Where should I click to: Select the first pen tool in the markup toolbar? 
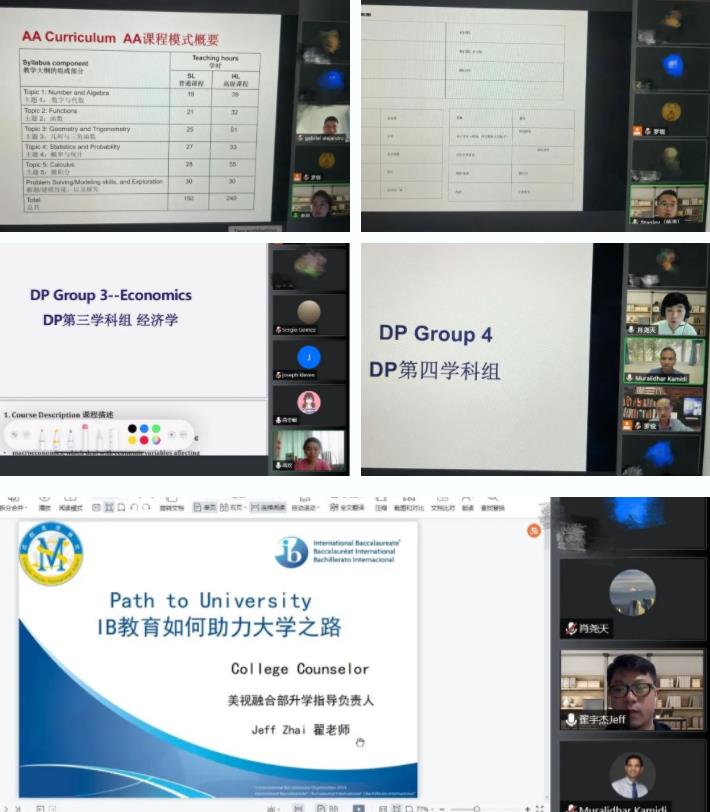pyautogui.click(x=42, y=439)
